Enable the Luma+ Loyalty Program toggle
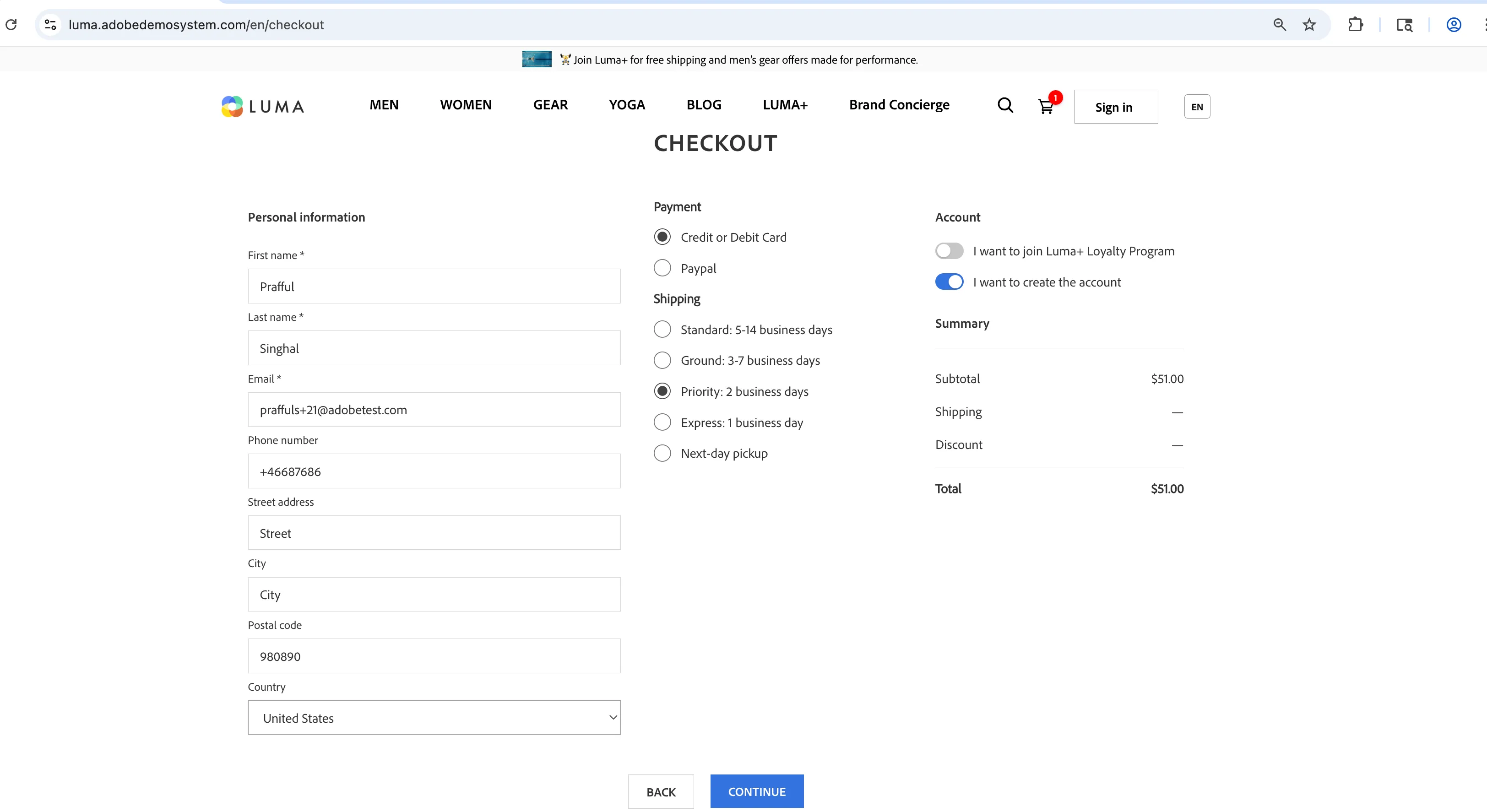Image resolution: width=1487 pixels, height=812 pixels. point(949,250)
